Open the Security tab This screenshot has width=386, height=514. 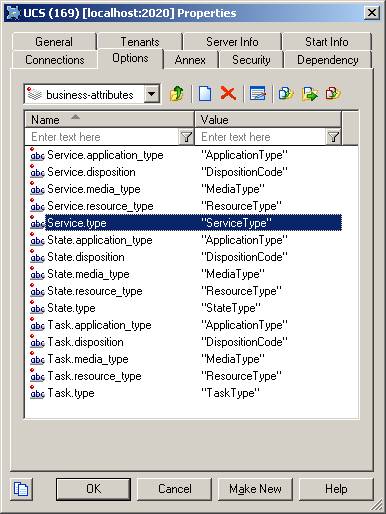251,60
